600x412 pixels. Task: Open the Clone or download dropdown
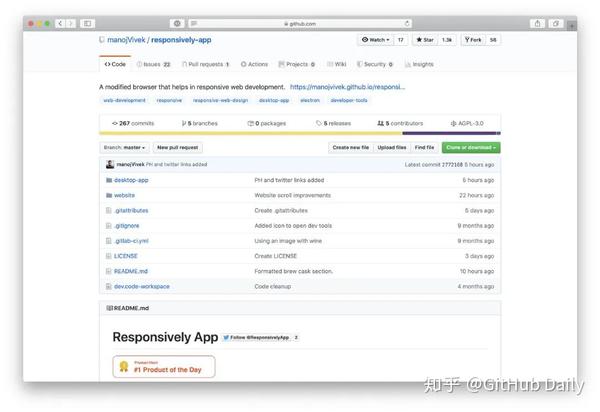click(471, 148)
